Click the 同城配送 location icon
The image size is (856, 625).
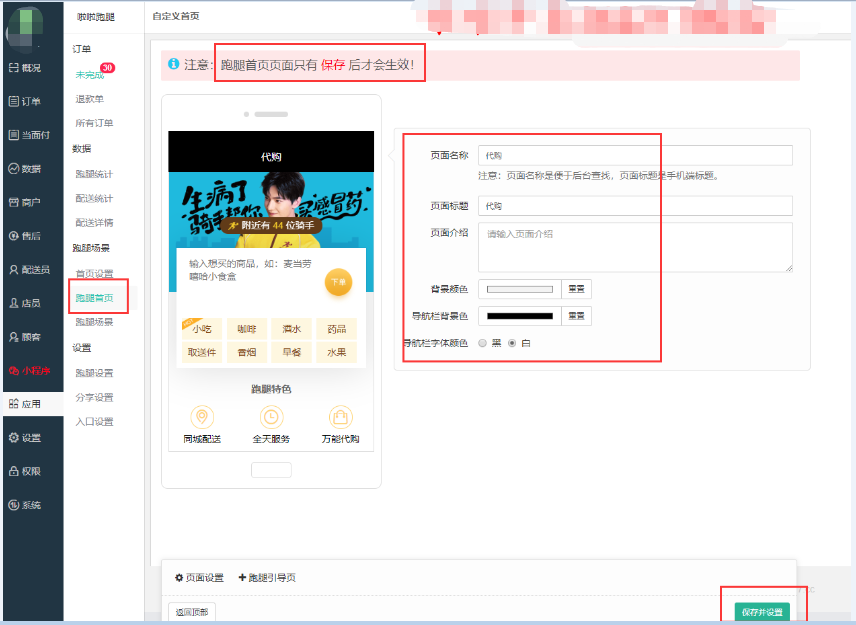tap(202, 418)
